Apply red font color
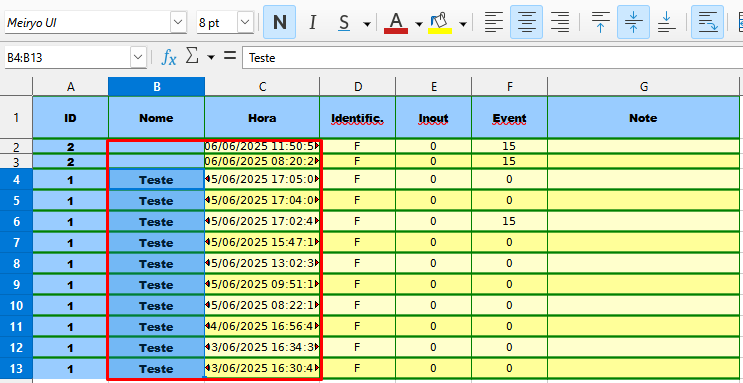 pos(396,22)
